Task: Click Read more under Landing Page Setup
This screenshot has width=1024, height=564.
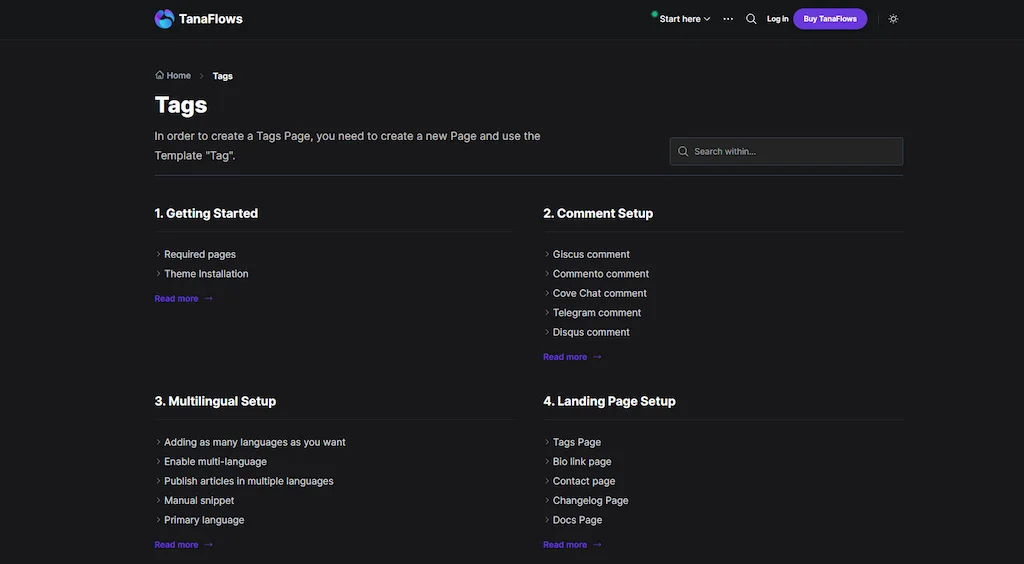Action: click(x=572, y=544)
